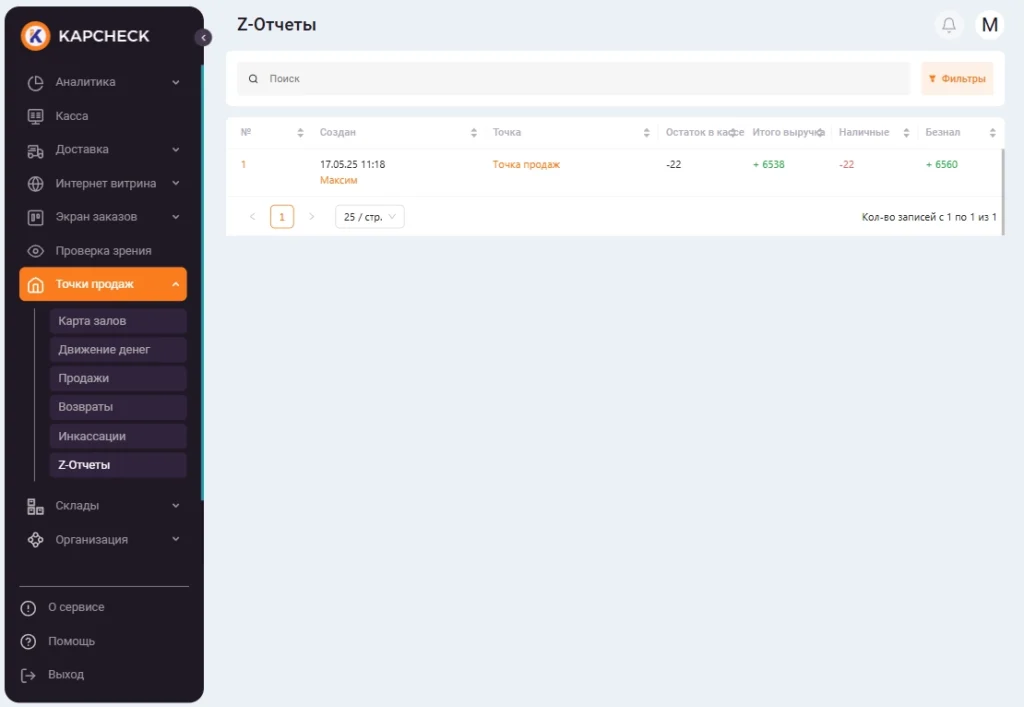1024x707 pixels.
Task: Click the notifications bell icon
Action: (x=949, y=25)
